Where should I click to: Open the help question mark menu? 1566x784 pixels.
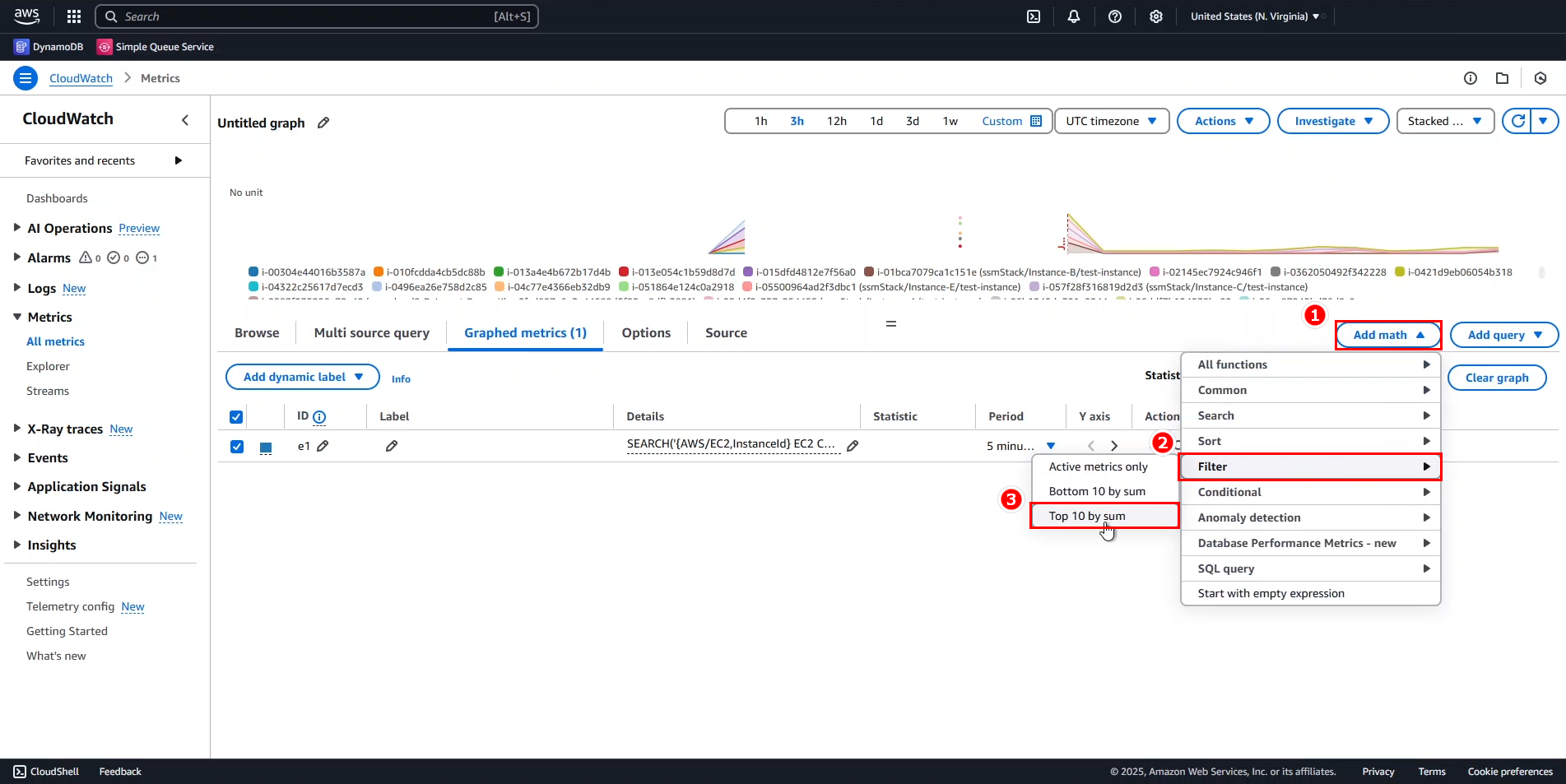1115,16
